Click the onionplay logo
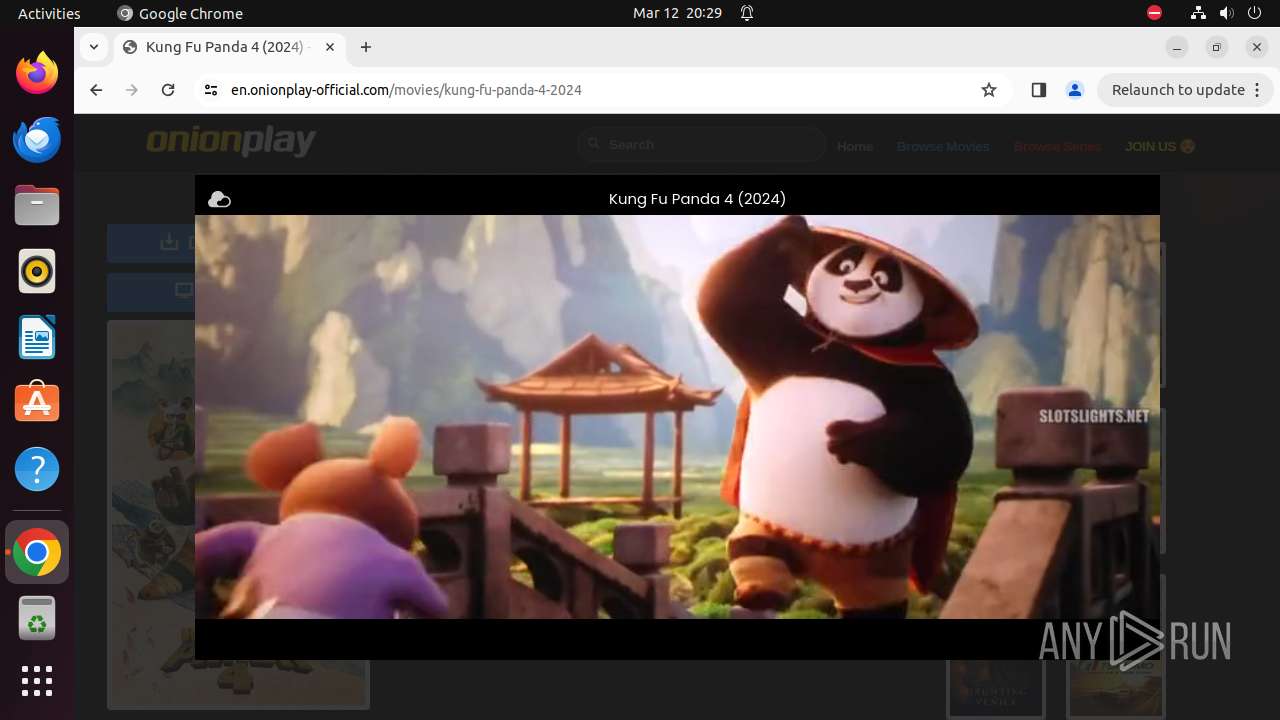The width and height of the screenshot is (1280, 720). 231,142
